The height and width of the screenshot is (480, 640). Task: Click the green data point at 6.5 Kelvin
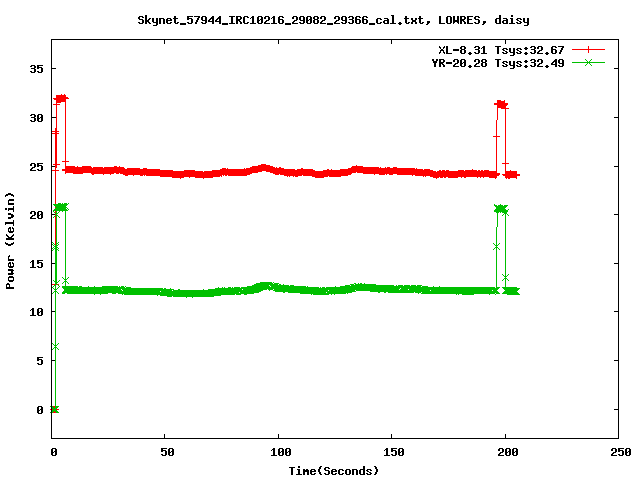point(56,347)
